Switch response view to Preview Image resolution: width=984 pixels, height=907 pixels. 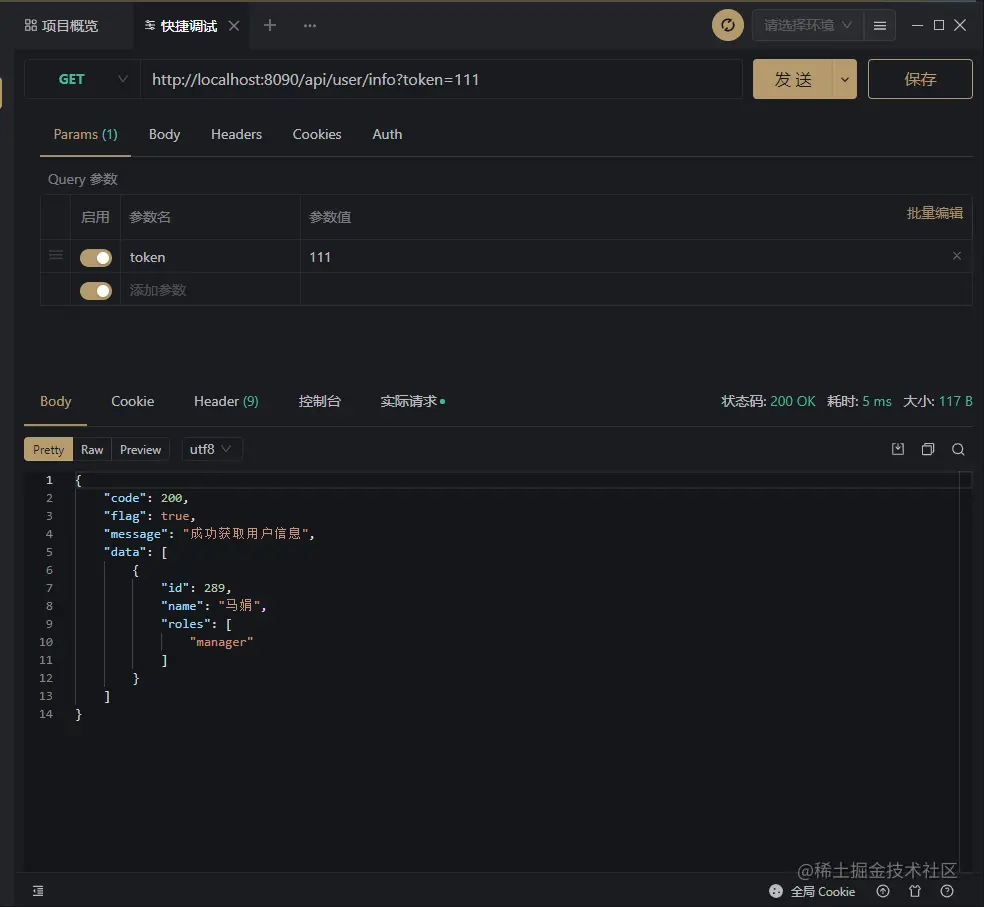(141, 449)
